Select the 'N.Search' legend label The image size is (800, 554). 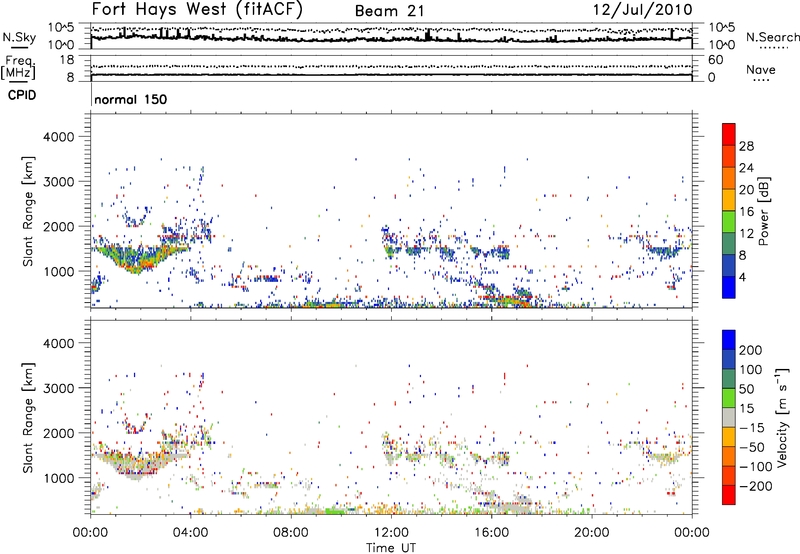[x=772, y=37]
